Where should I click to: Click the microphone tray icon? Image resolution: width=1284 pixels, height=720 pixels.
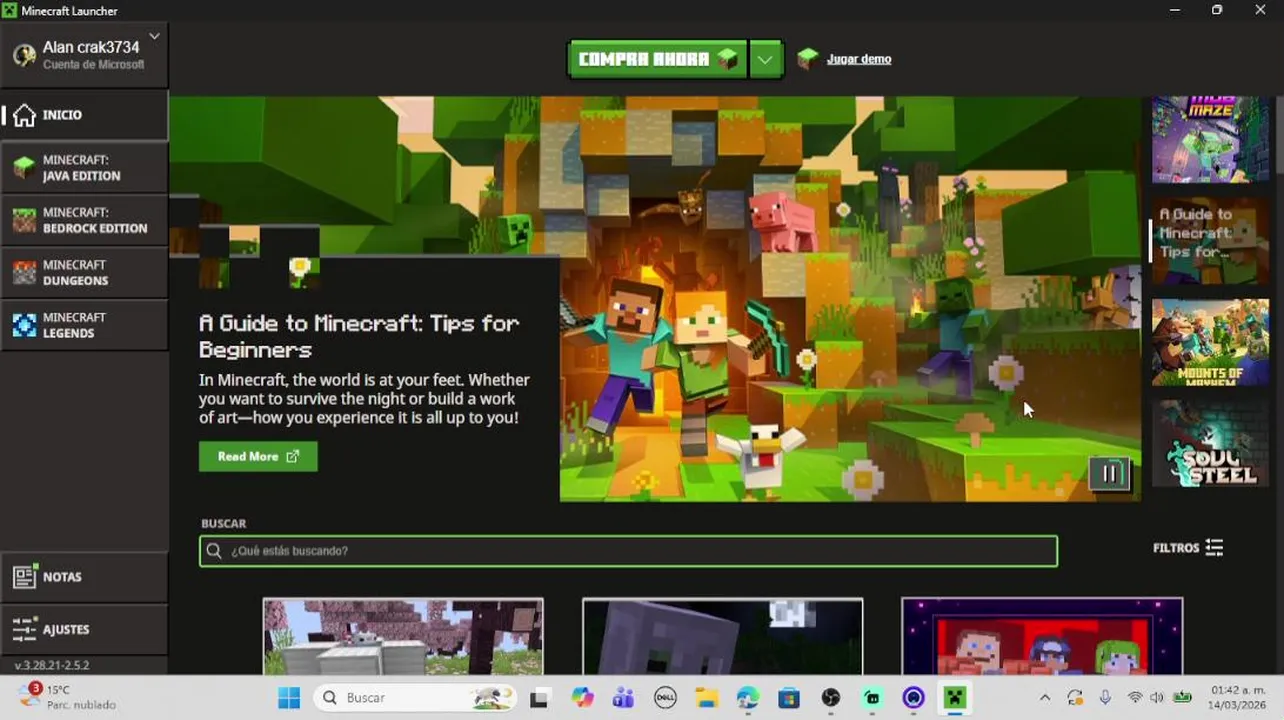[x=1105, y=698]
